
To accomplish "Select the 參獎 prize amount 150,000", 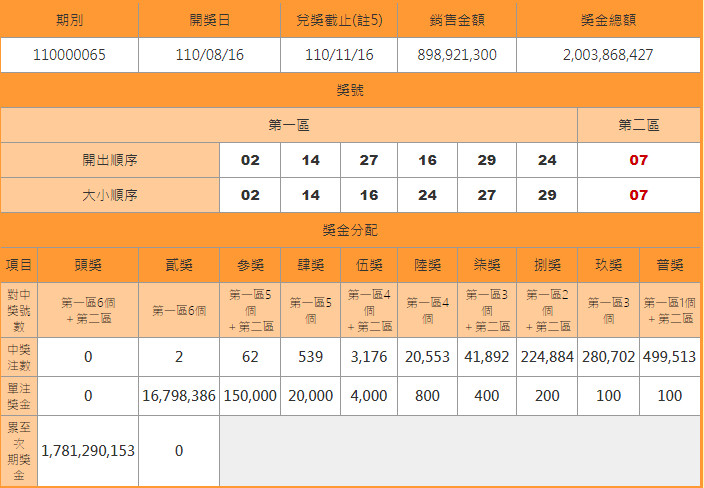I will (249, 396).
